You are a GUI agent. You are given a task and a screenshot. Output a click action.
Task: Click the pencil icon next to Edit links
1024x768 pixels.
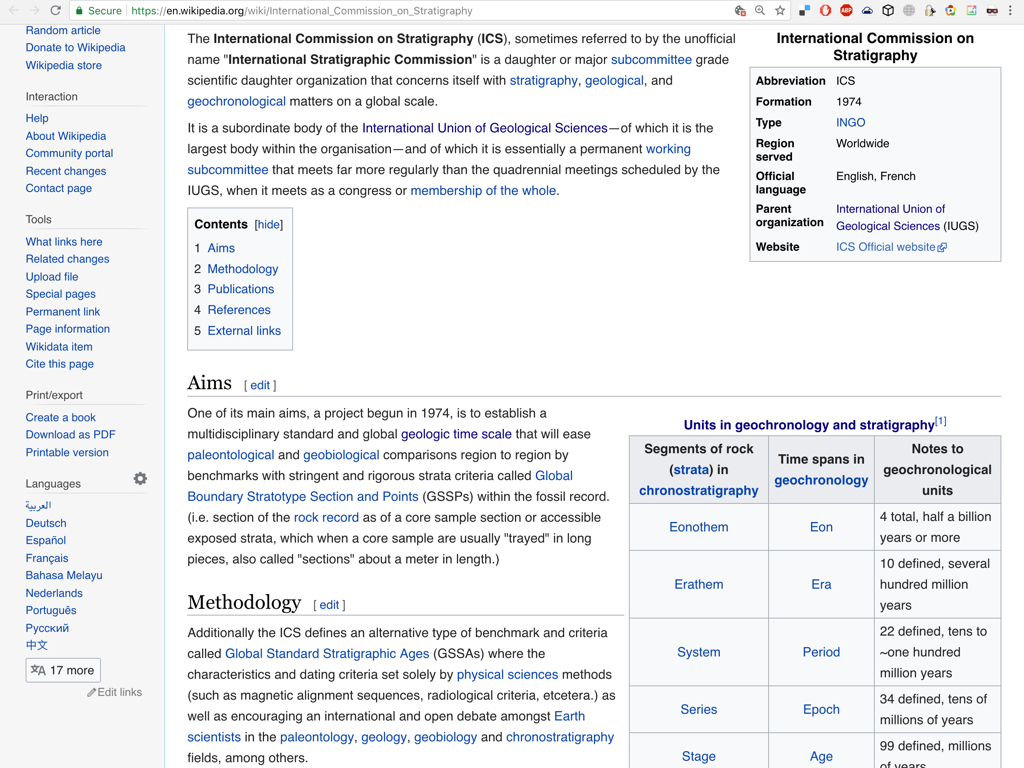[91, 692]
